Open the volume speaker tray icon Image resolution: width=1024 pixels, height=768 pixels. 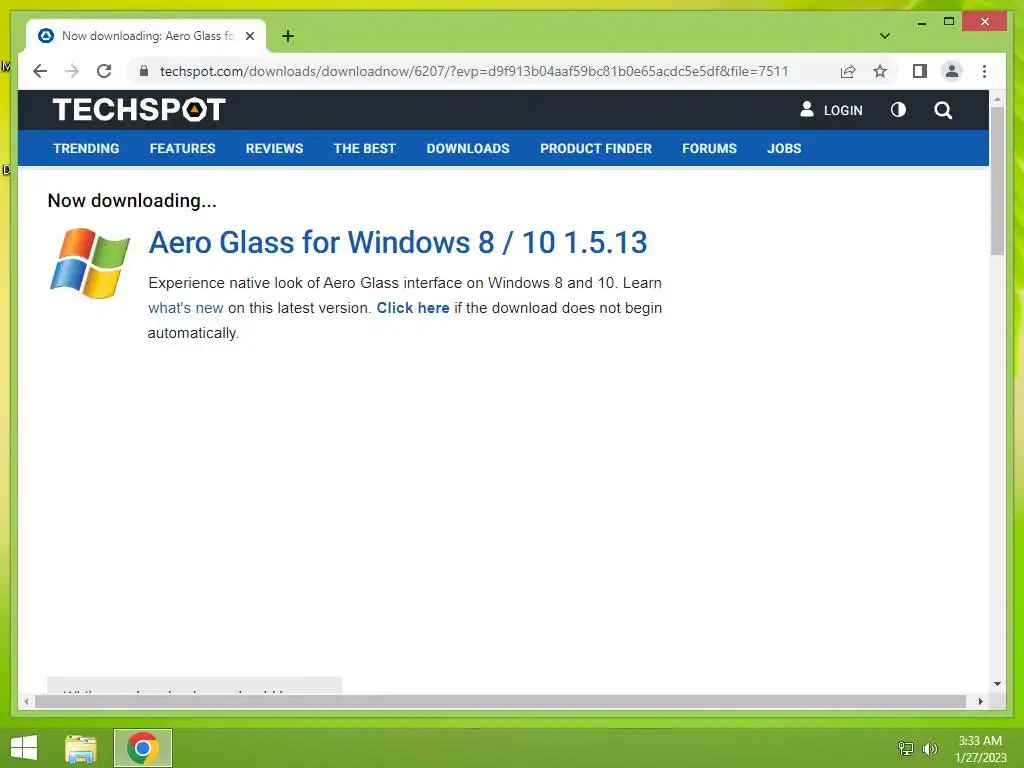[x=929, y=748]
